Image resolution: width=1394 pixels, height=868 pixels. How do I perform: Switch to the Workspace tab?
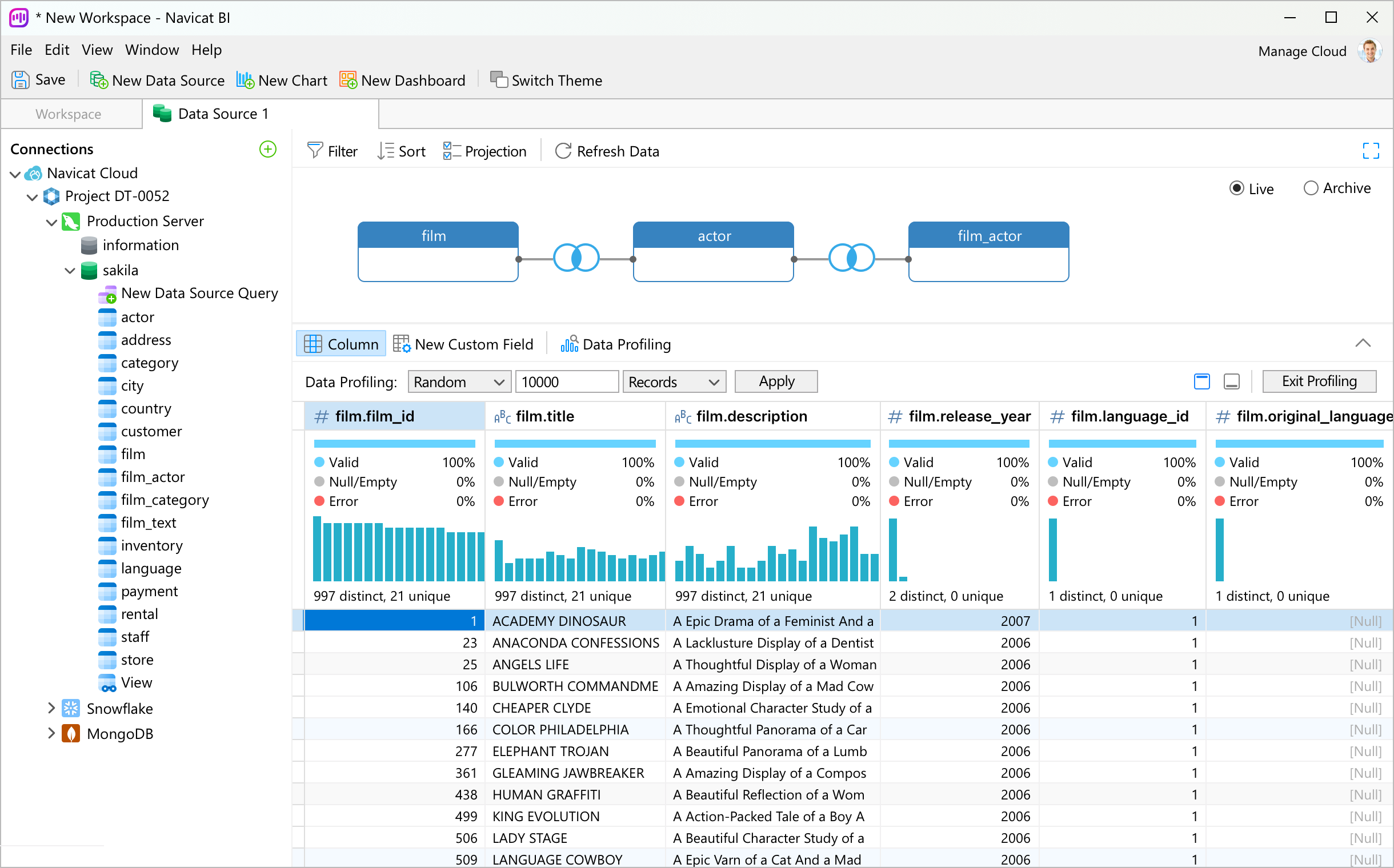69,114
